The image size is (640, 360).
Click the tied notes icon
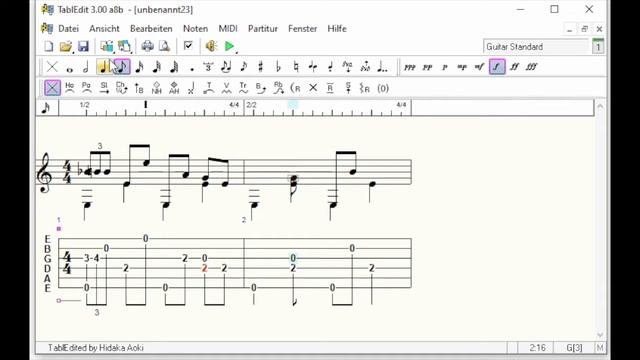pyautogui.click(x=226, y=67)
